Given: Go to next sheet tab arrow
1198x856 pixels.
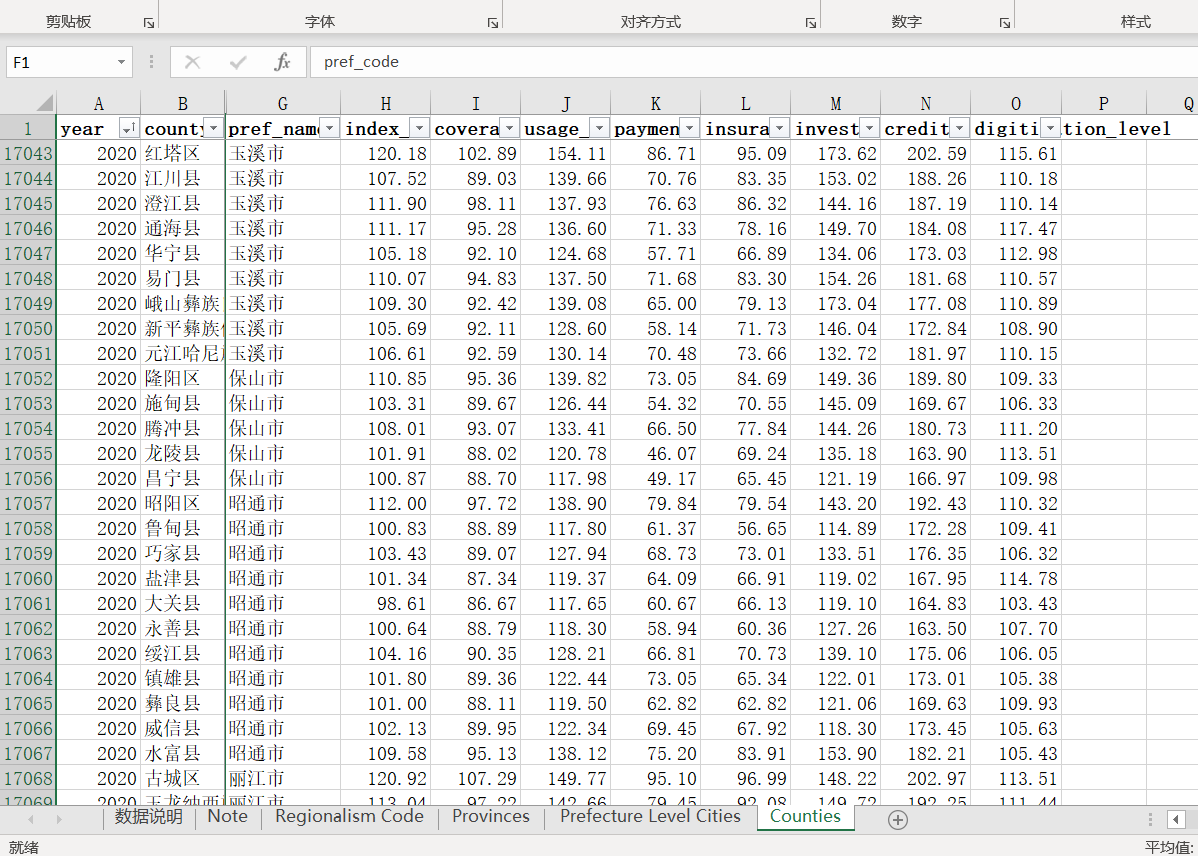Looking at the screenshot, I should coord(59,819).
